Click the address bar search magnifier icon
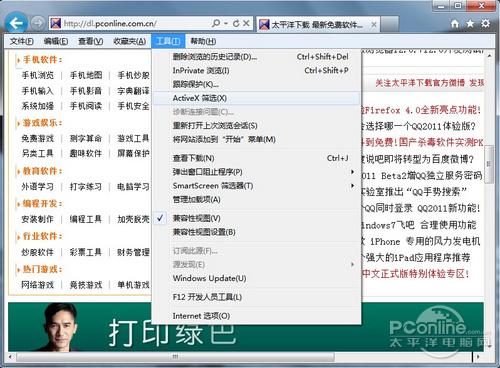The height and width of the screenshot is (368, 500). click(216, 23)
